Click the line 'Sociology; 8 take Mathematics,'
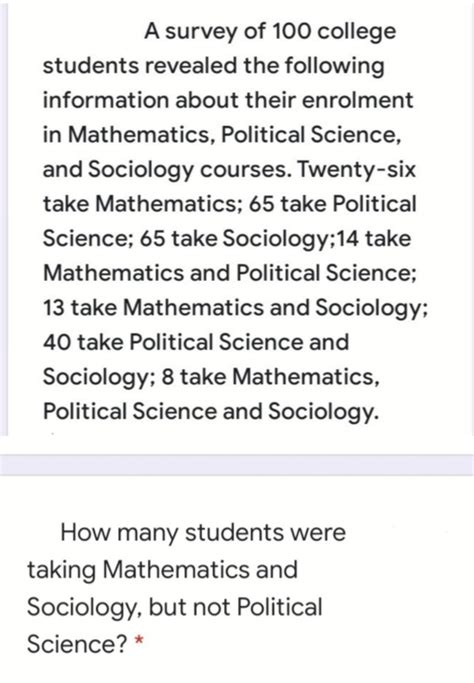Image resolution: width=474 pixels, height=683 pixels. pos(211,377)
